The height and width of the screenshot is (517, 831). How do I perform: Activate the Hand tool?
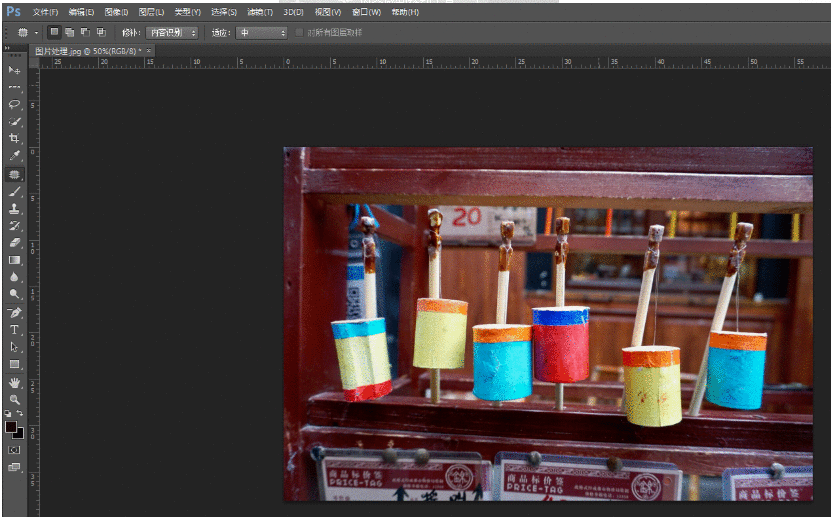click(14, 382)
